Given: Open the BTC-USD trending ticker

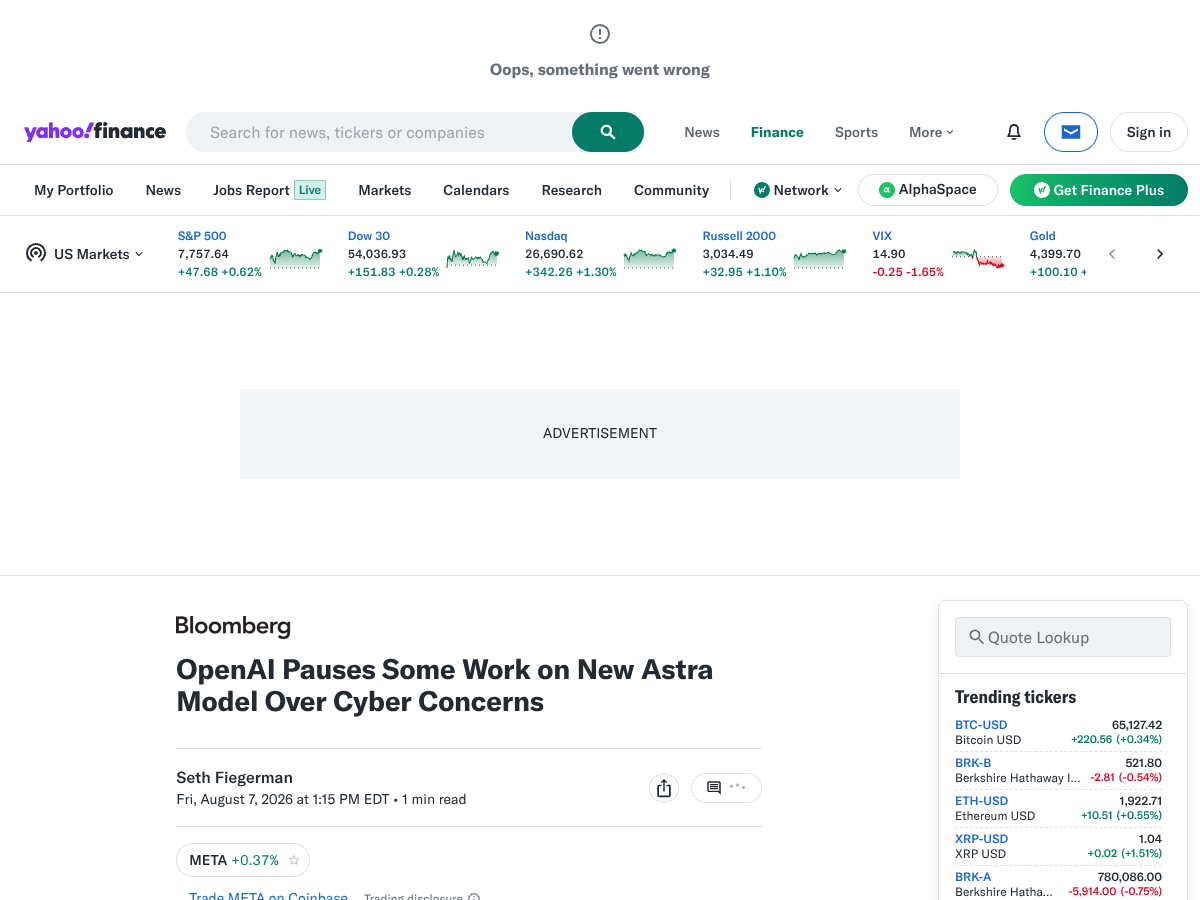Looking at the screenshot, I should [x=981, y=725].
